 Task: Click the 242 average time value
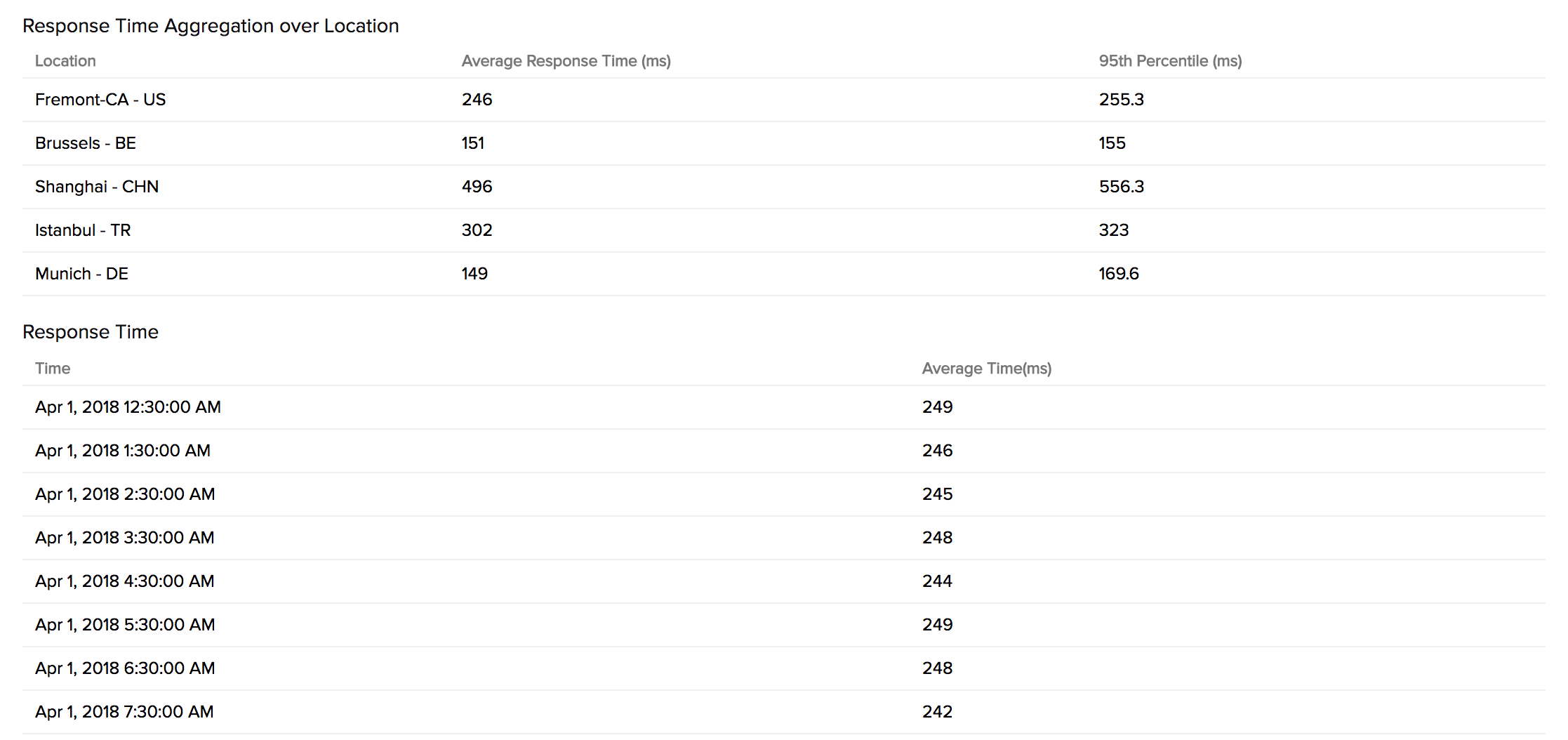937,712
